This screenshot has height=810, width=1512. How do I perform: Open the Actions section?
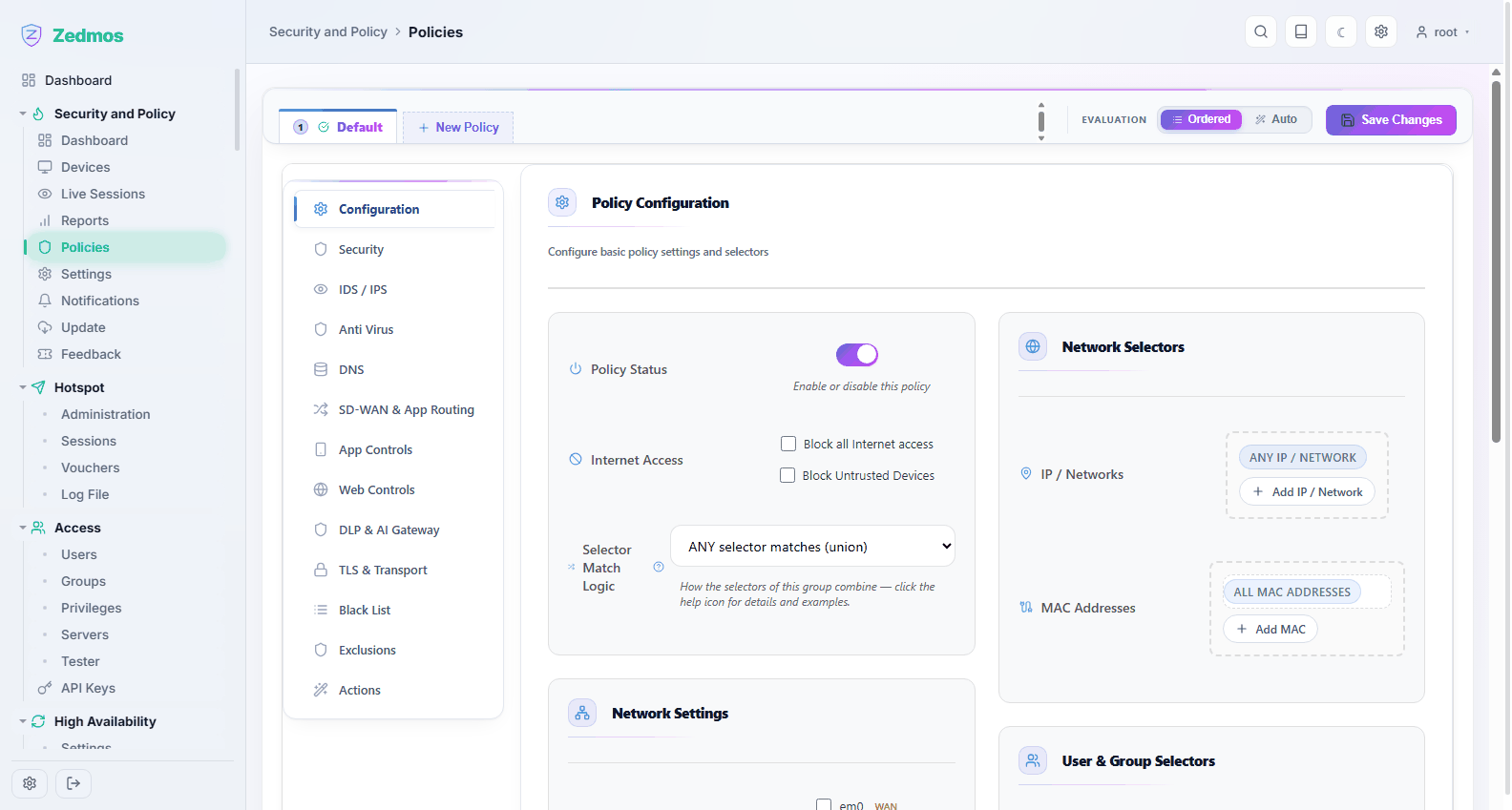pos(394,690)
